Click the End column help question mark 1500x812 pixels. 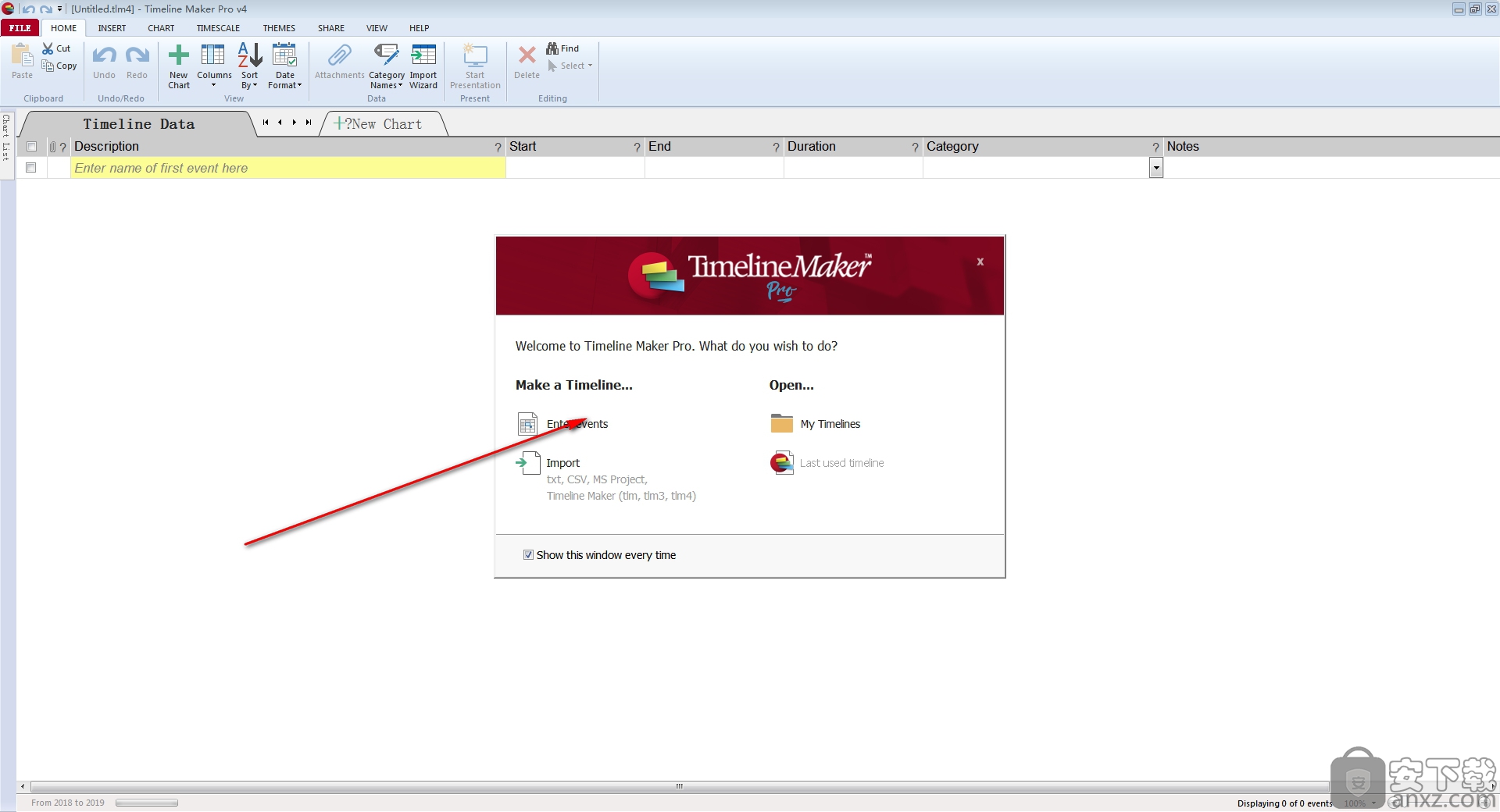[x=777, y=148]
